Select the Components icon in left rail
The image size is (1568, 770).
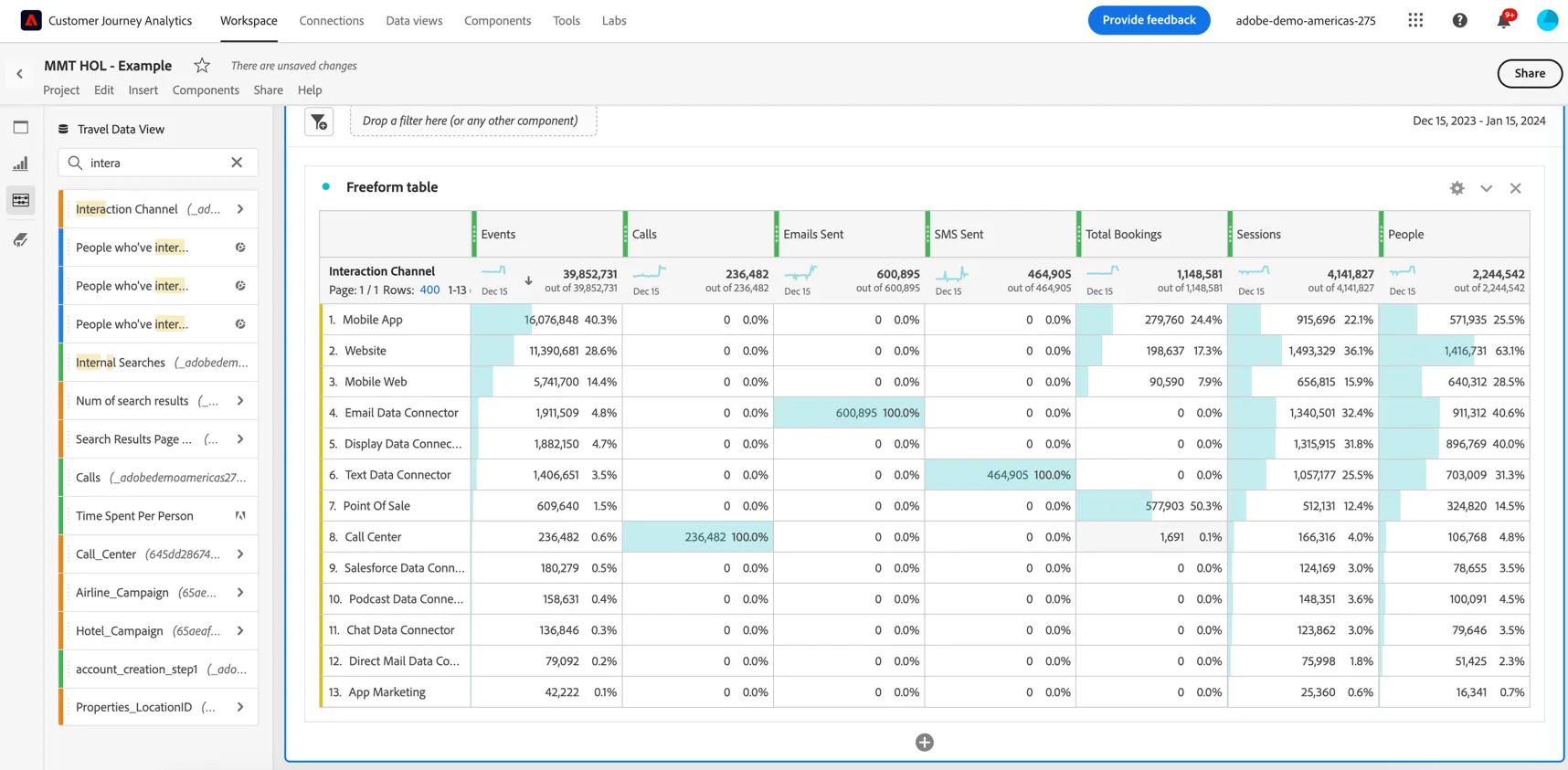(21, 200)
